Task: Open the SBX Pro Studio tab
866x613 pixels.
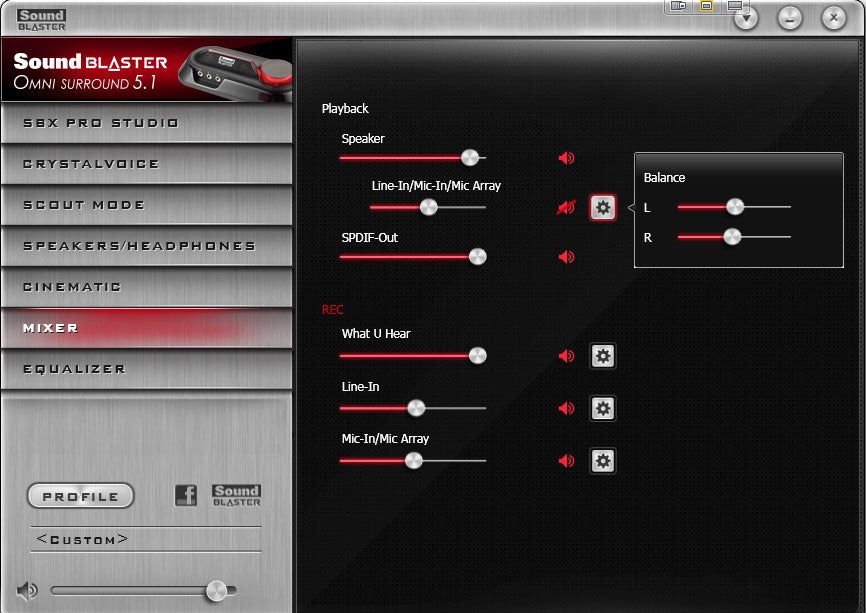Action: 146,123
